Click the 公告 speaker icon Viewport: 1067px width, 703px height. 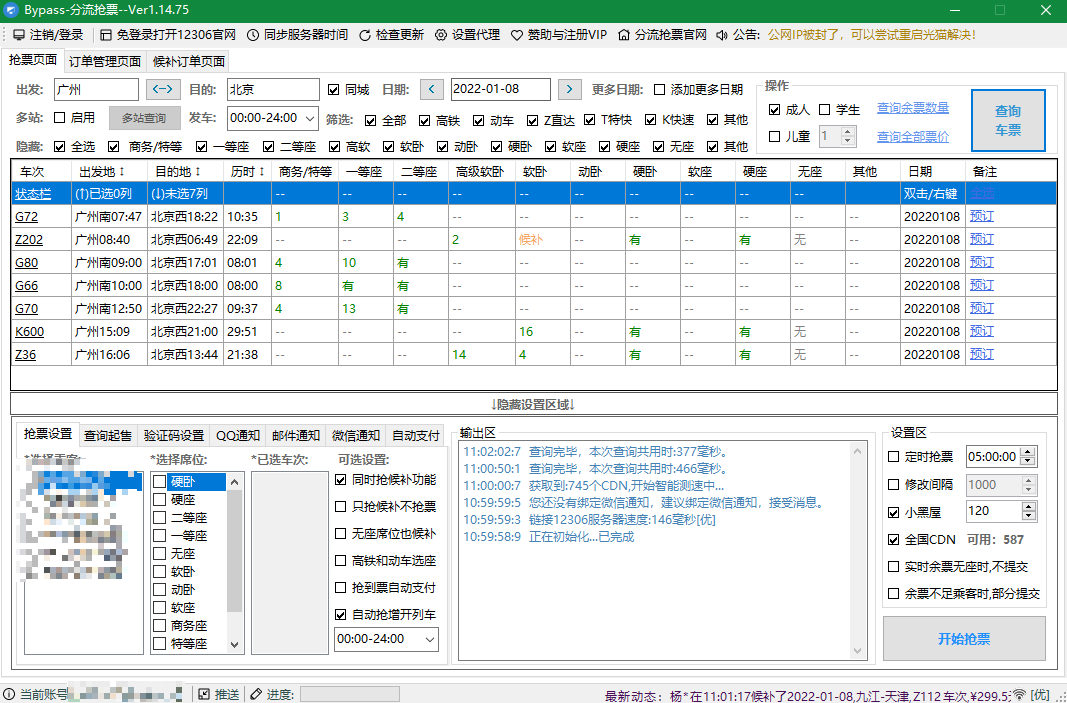tap(722, 35)
